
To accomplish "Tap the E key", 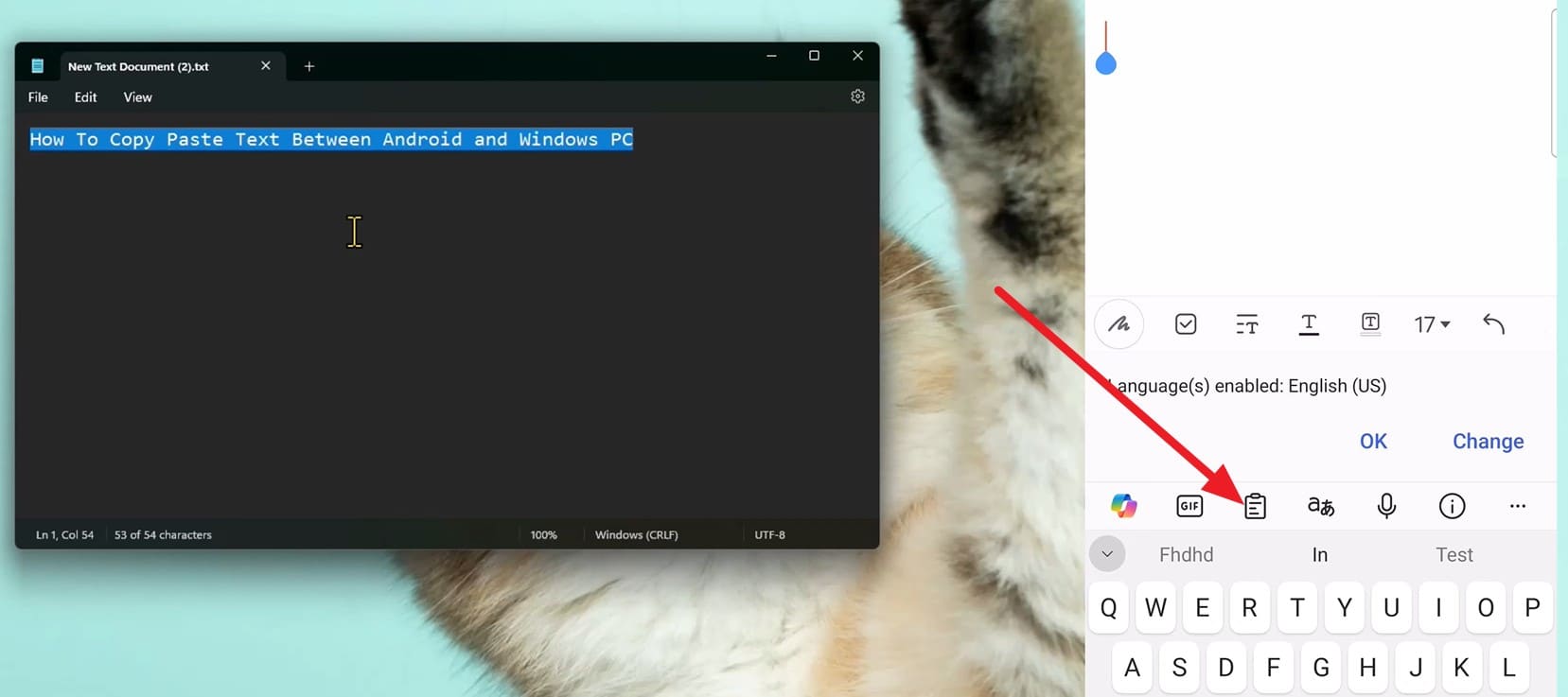I will point(1203,607).
